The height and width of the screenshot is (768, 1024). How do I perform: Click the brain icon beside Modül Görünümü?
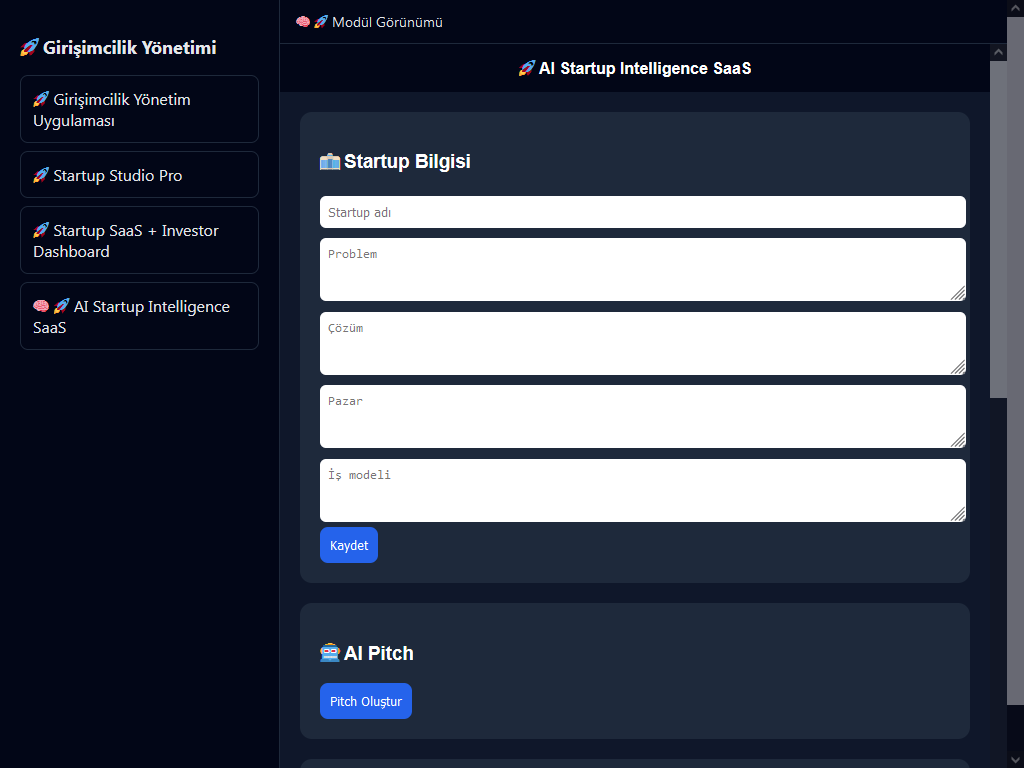(x=303, y=22)
